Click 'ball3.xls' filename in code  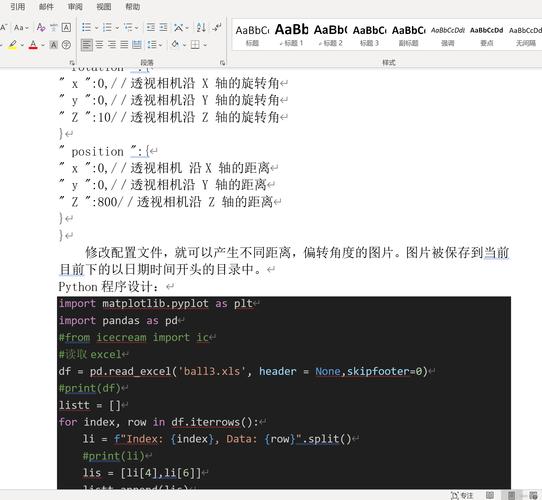point(212,371)
